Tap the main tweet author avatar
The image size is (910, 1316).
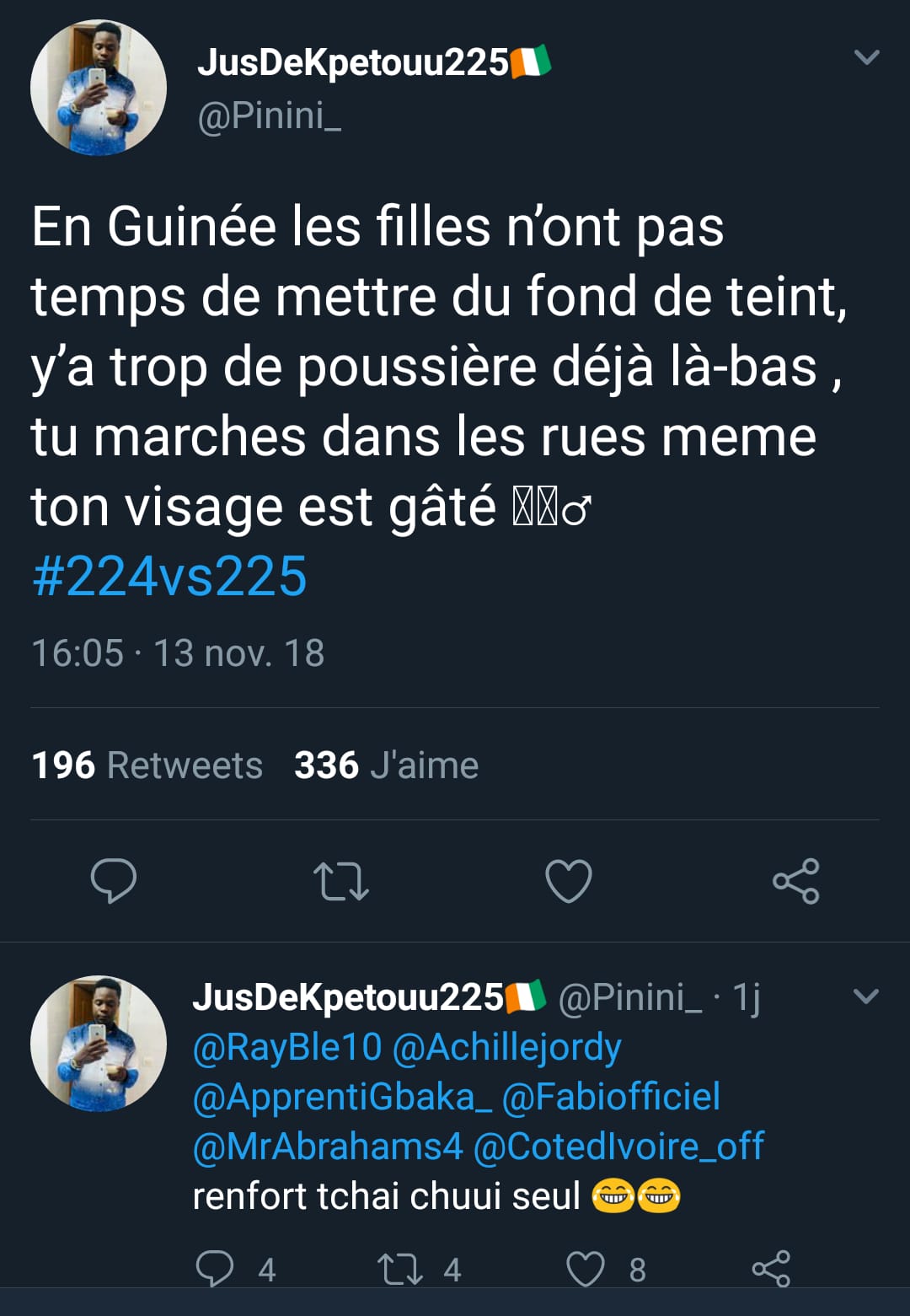(99, 88)
